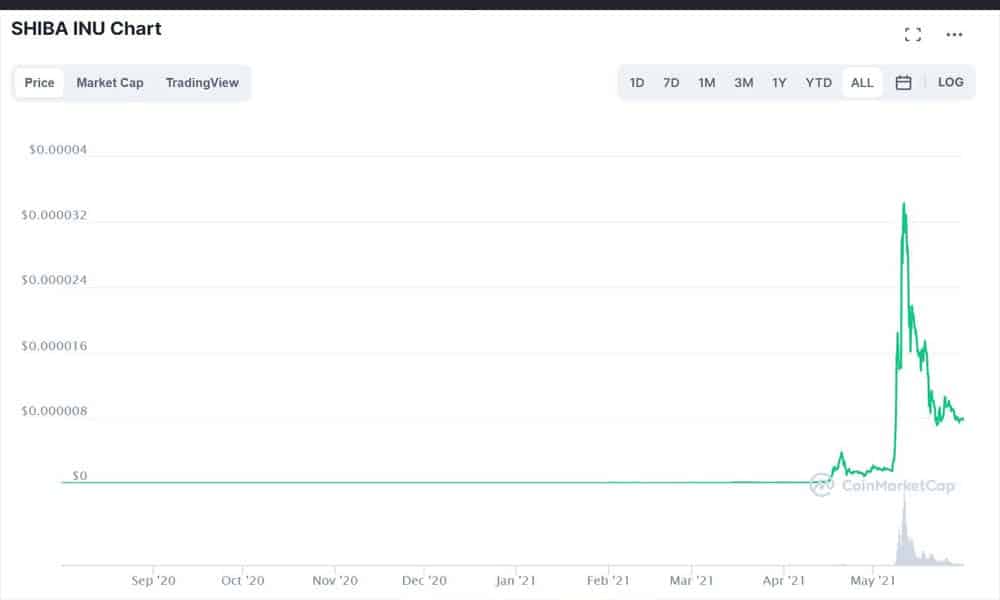The image size is (1000, 600).
Task: Switch to the TradingView tab
Action: [202, 83]
